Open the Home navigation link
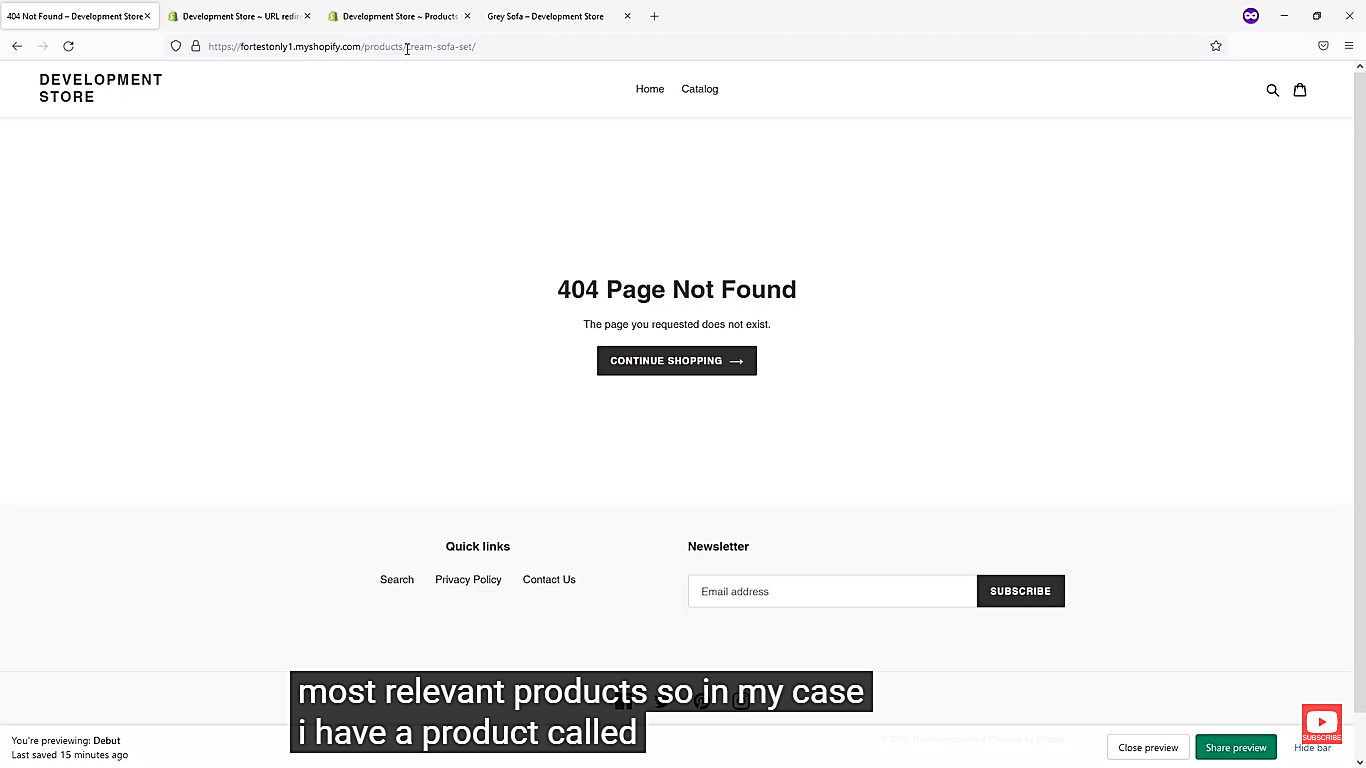This screenshot has height=768, width=1366. click(650, 89)
